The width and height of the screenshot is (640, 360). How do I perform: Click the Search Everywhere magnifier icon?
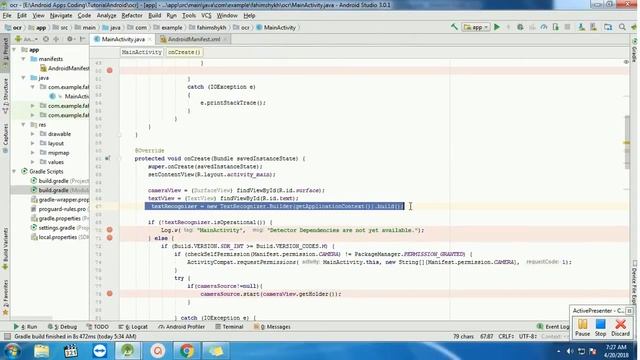click(622, 27)
